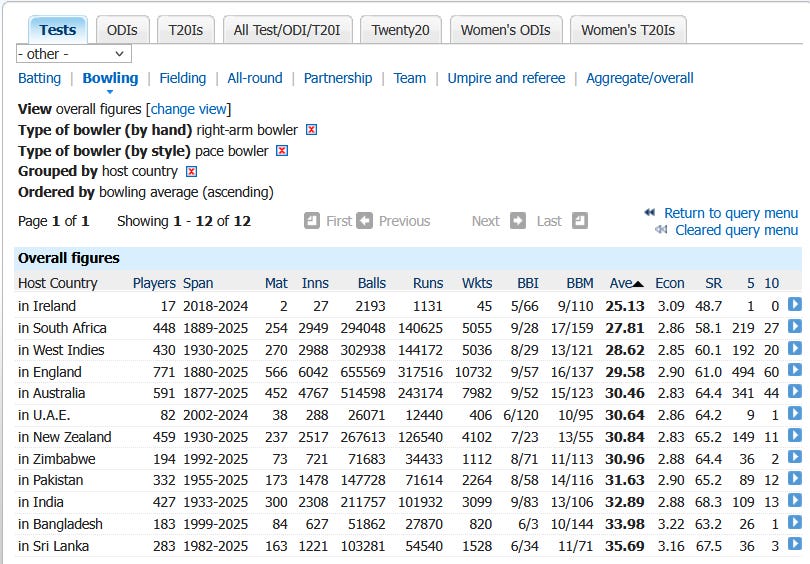Remove the right-arm bowler filter
The image size is (810, 564).
click(x=311, y=130)
